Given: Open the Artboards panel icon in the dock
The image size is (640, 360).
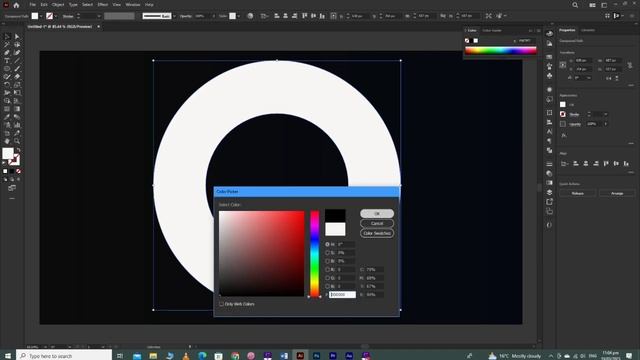Looking at the screenshot, I should pyautogui.click(x=549, y=211).
